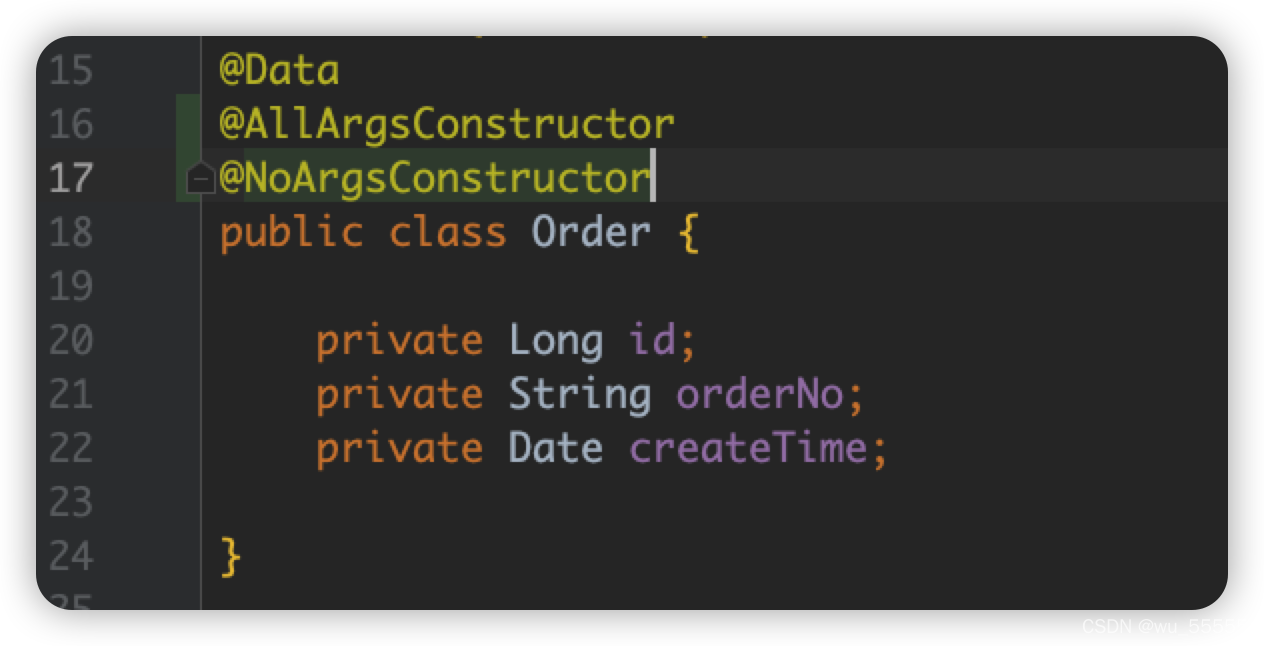Click the public keyword on line 18

tap(291, 234)
